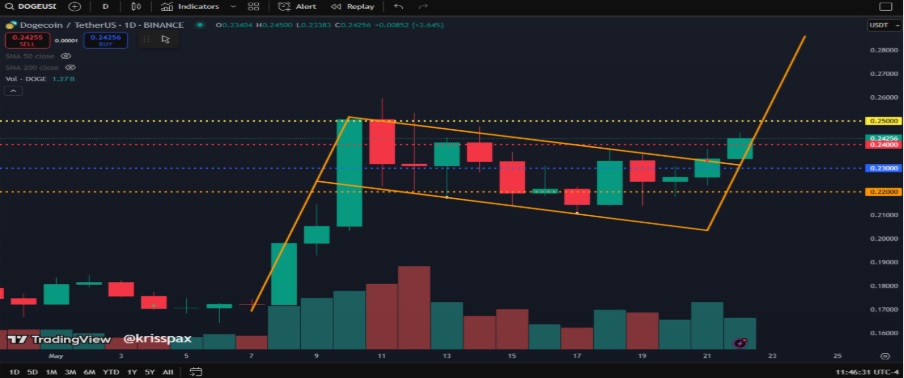Select the 3M date range
Viewport: 904px width, 378px height.
pyautogui.click(x=70, y=372)
